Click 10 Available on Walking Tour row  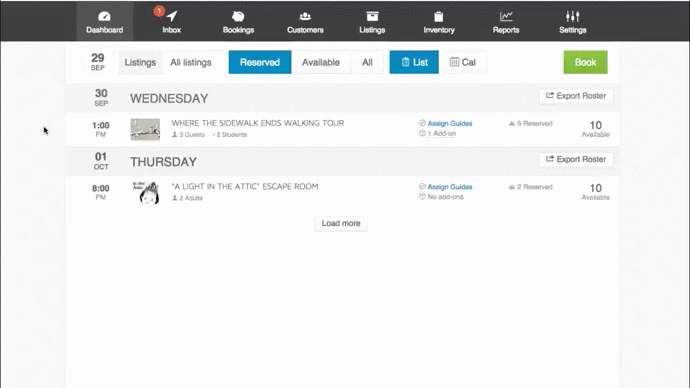595,129
